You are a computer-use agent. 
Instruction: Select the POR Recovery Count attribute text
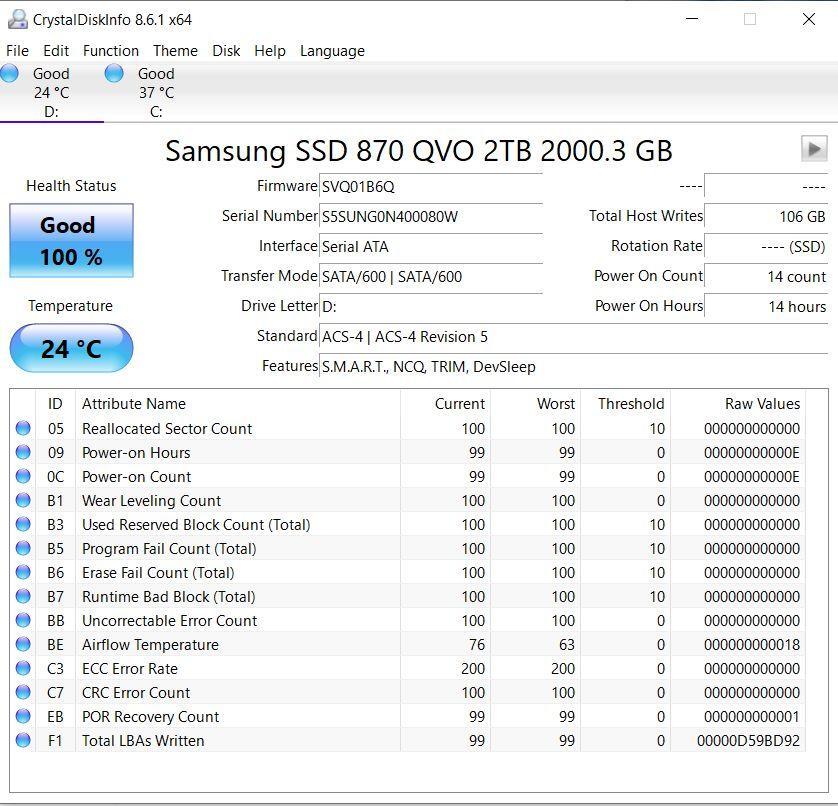click(x=150, y=717)
